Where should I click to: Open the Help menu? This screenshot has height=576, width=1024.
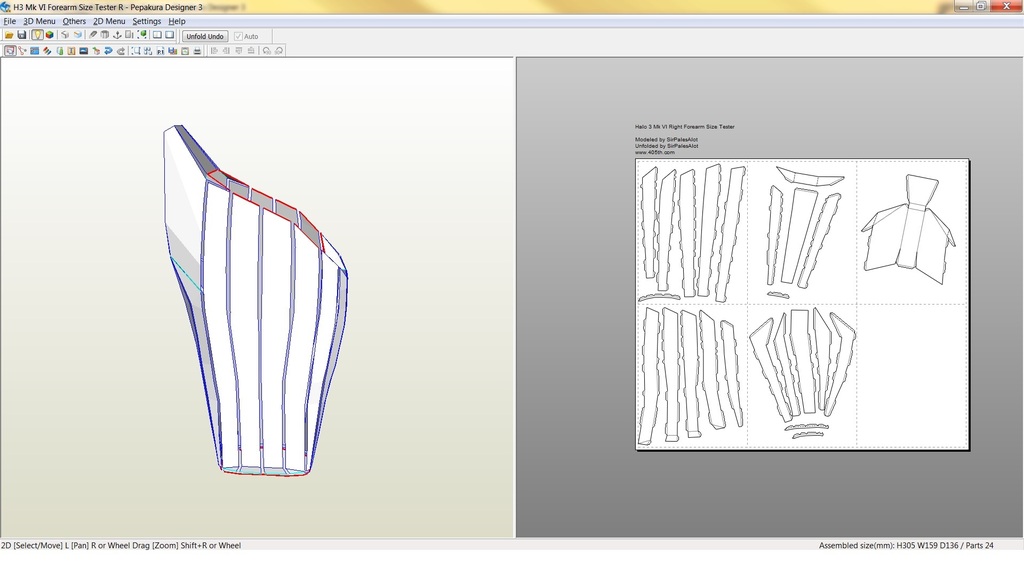177,21
